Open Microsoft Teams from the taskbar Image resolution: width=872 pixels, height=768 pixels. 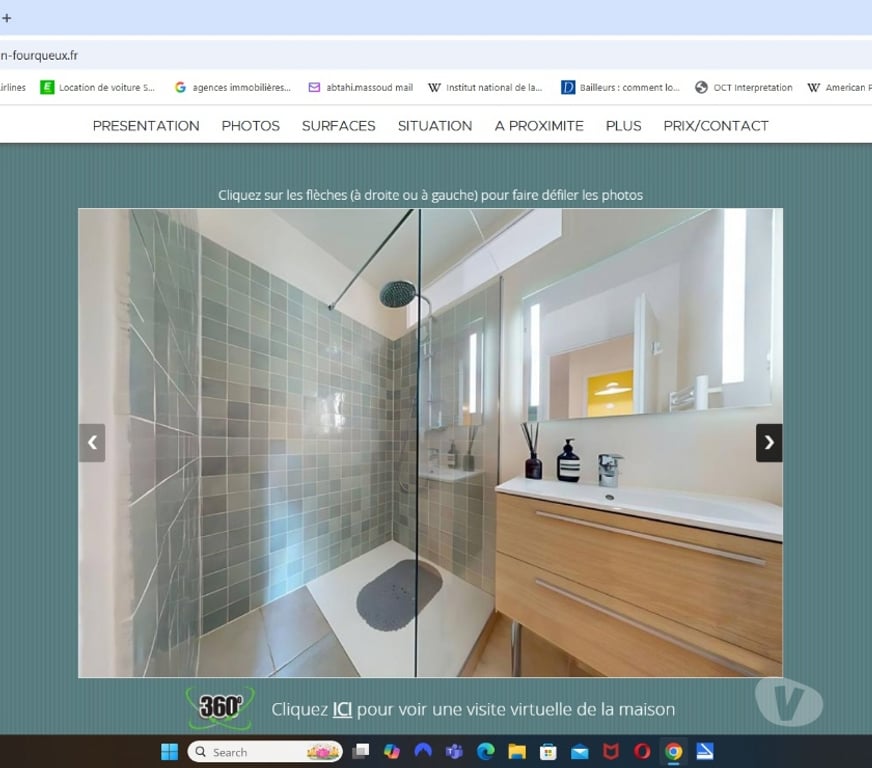pyautogui.click(x=454, y=751)
